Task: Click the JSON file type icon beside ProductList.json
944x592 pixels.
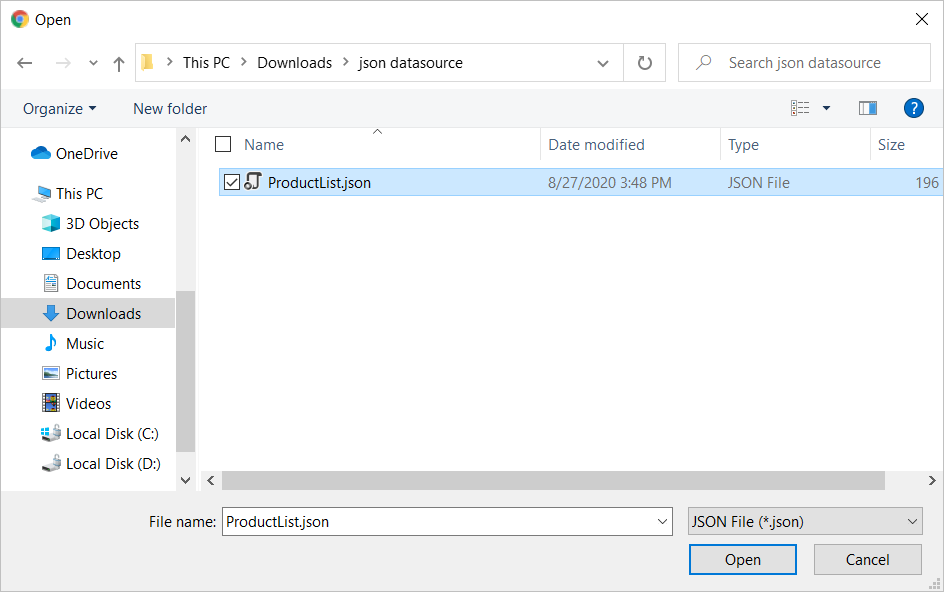Action: pos(253,182)
